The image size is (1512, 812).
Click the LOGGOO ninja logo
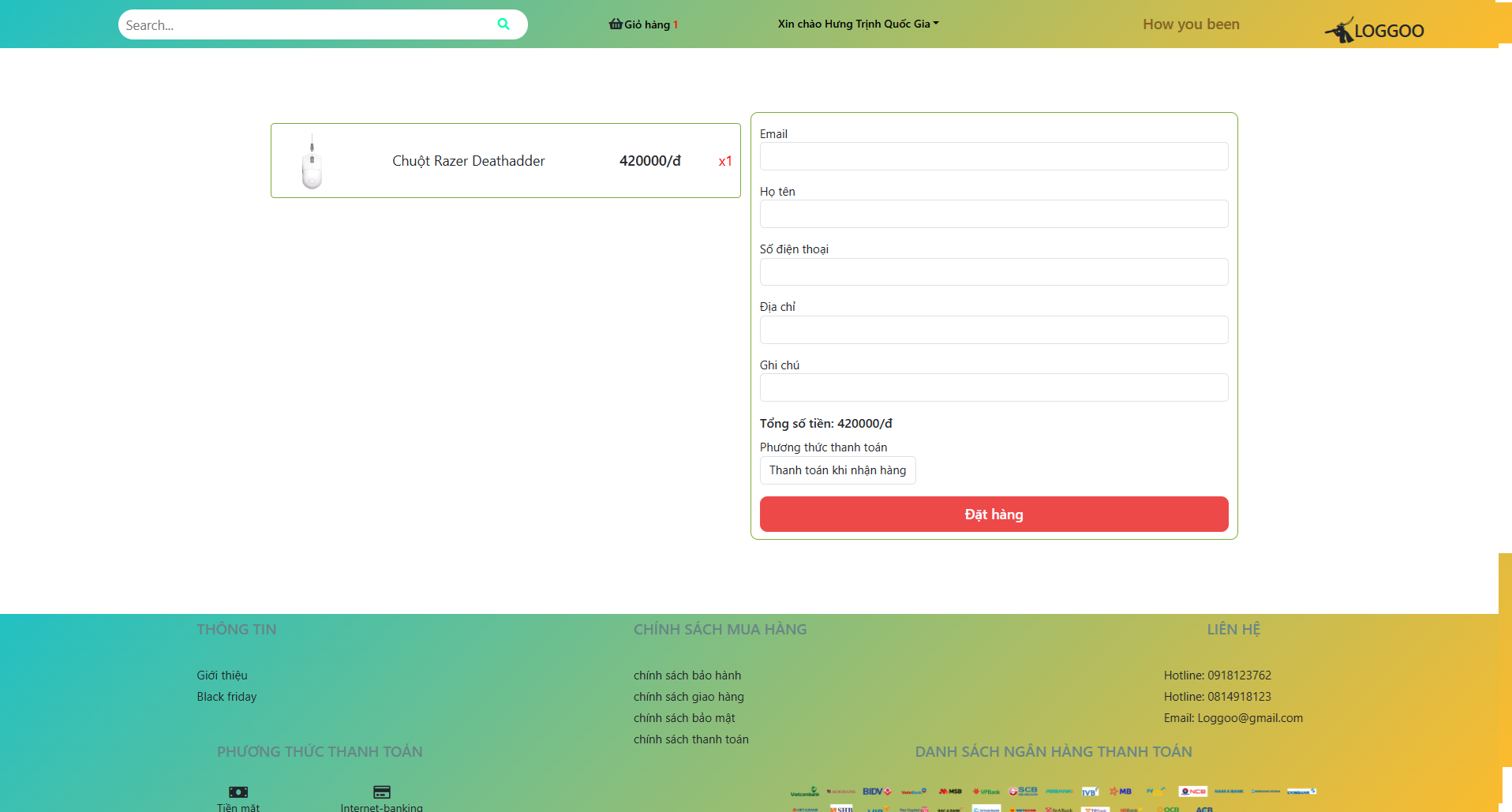1374,31
